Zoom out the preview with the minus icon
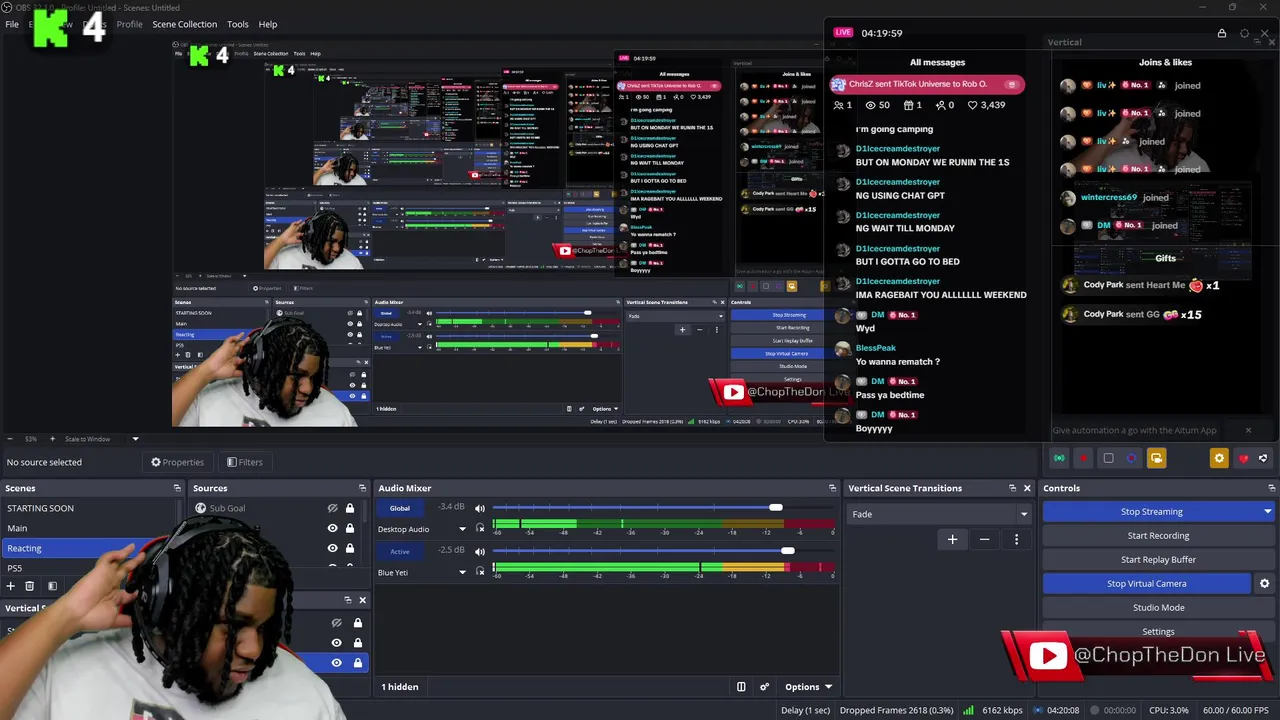 (x=10, y=439)
